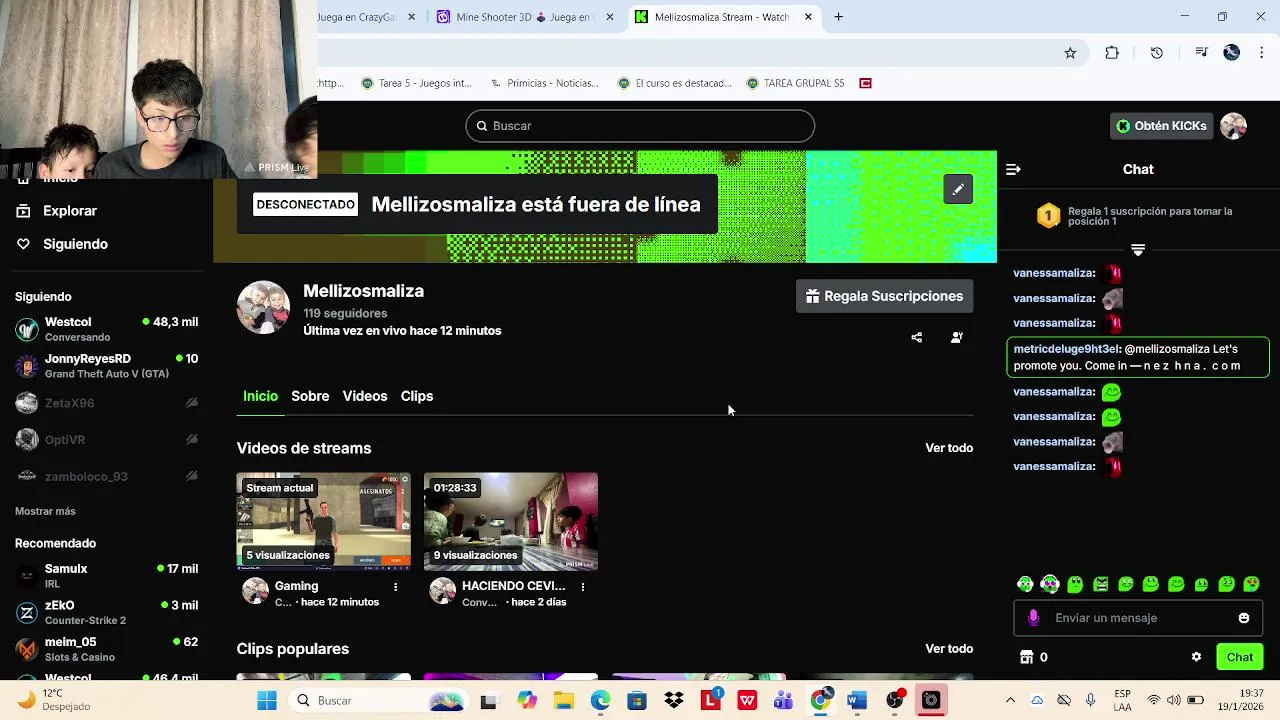Open emoji picker in message box

1244,618
